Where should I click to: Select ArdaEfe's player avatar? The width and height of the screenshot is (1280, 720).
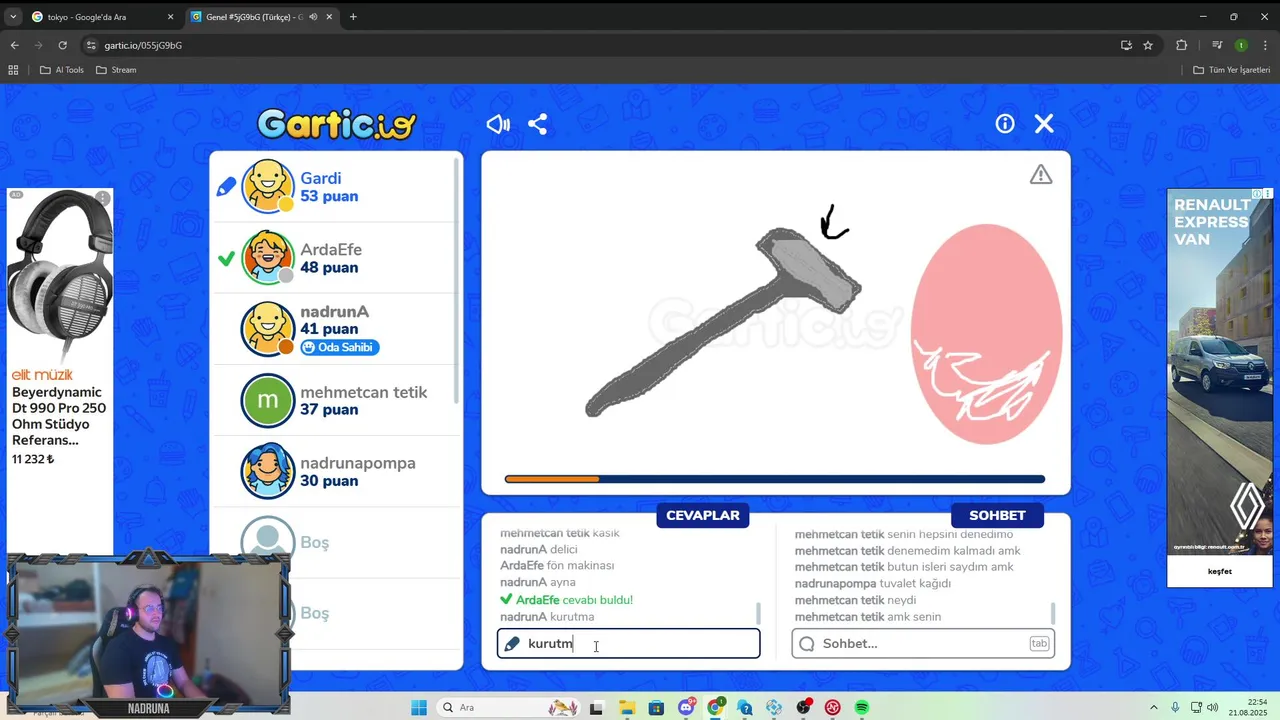click(x=267, y=258)
